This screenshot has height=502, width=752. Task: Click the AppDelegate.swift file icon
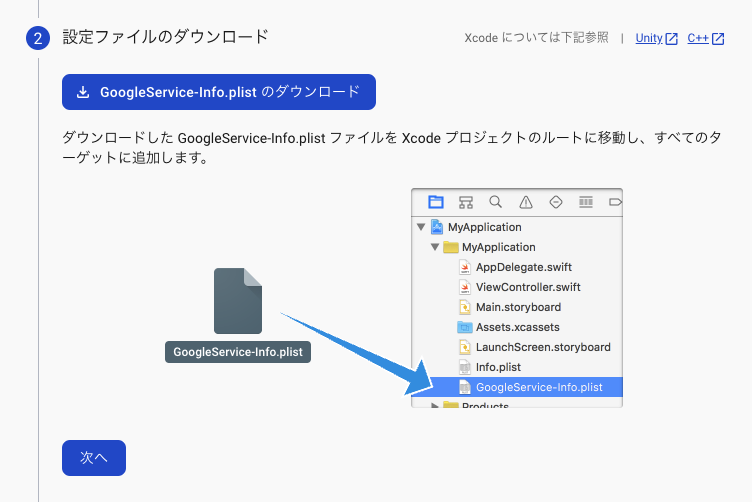click(x=465, y=267)
